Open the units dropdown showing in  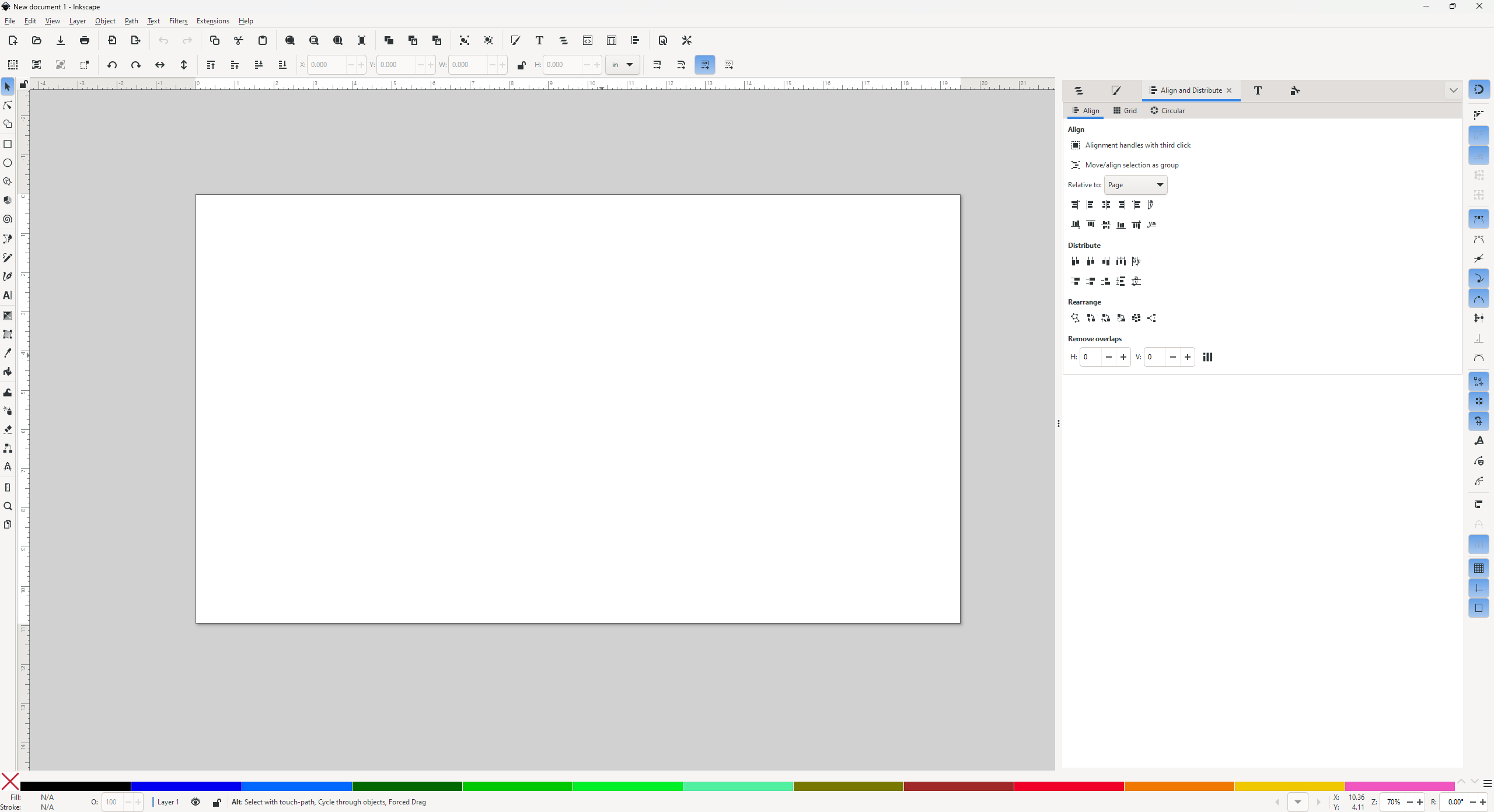pyautogui.click(x=622, y=65)
